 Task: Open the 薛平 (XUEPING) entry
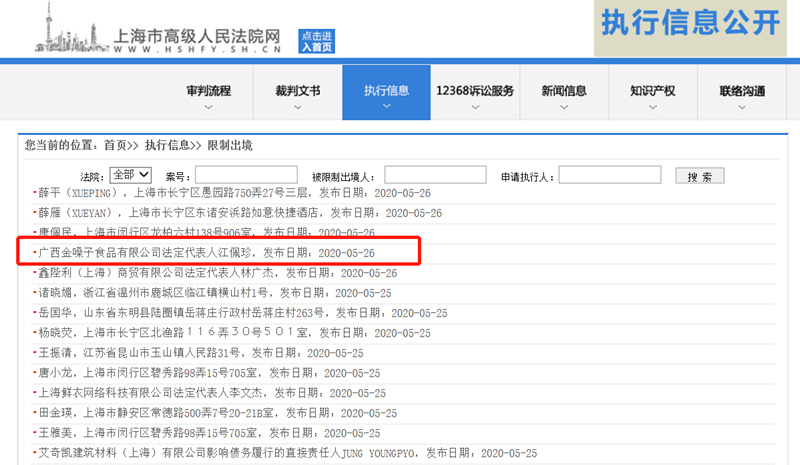point(235,193)
